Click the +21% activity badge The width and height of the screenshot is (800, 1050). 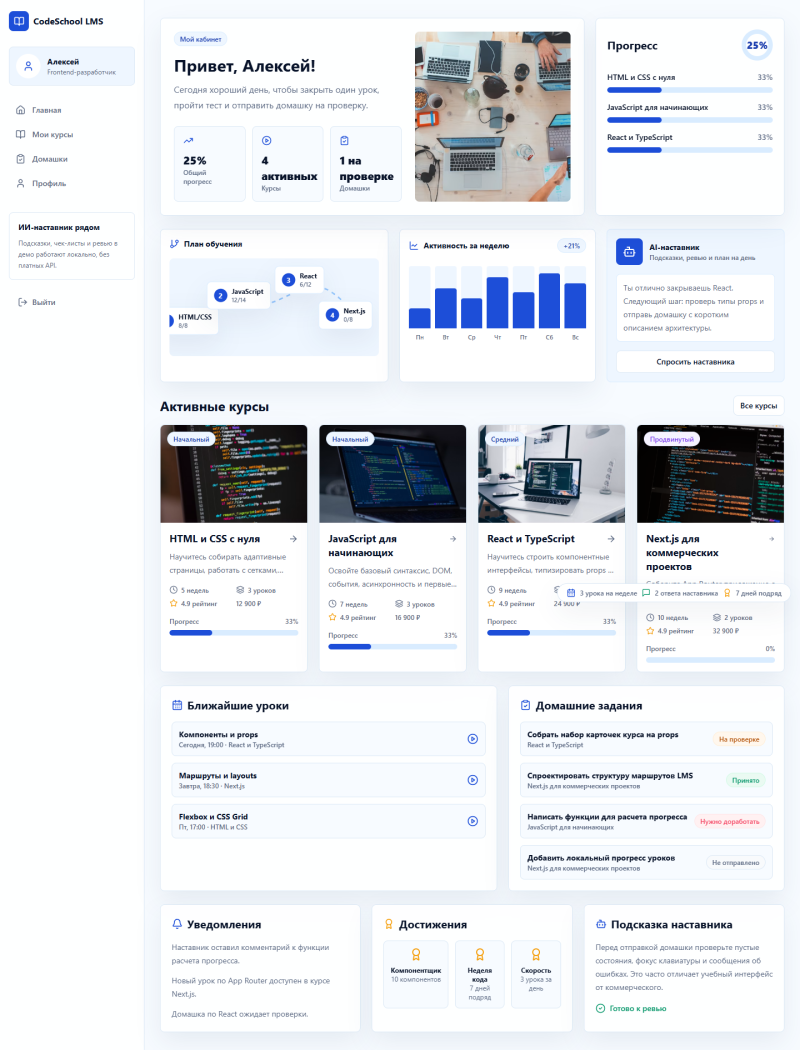(x=572, y=246)
